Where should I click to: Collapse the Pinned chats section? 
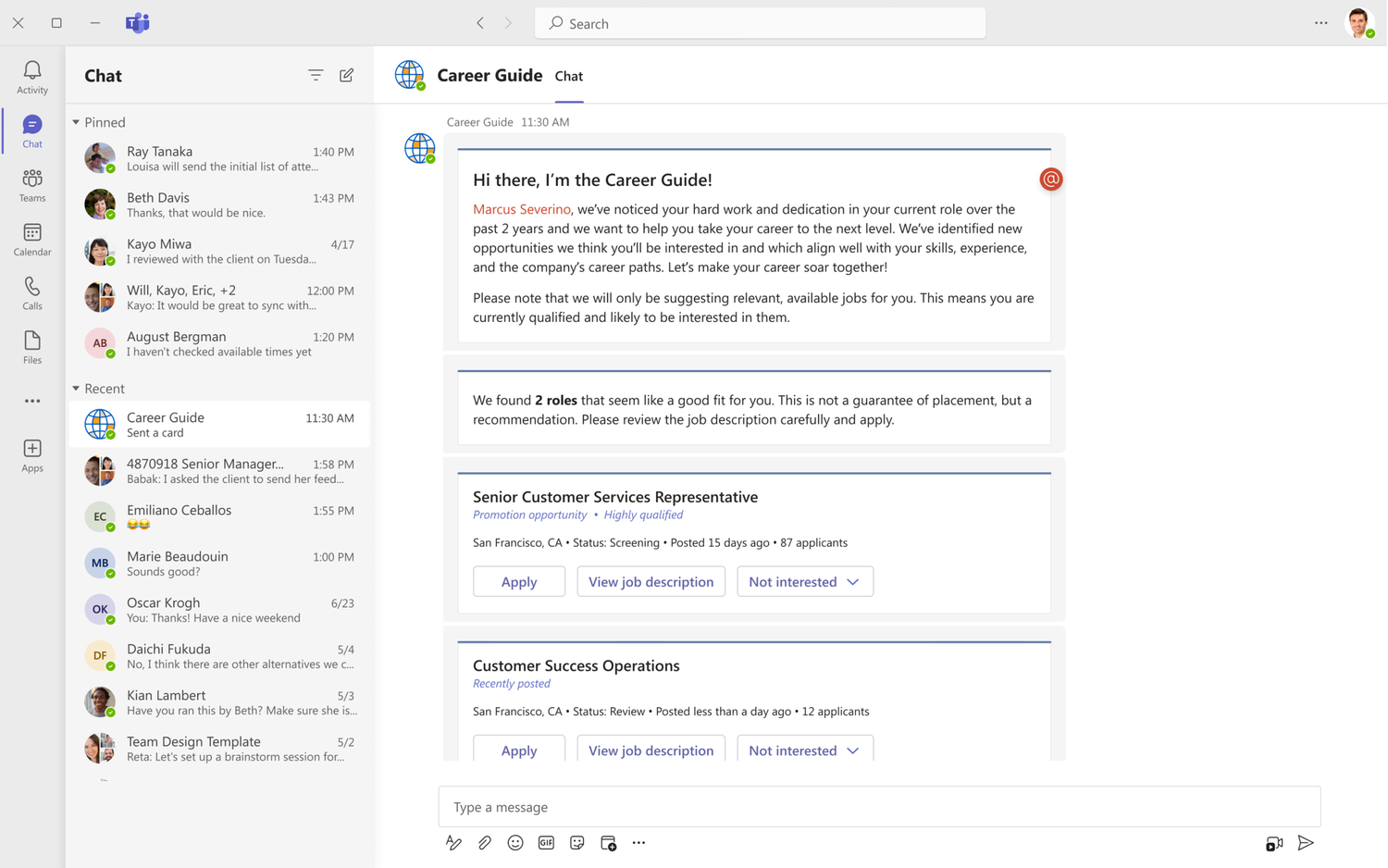click(75, 121)
